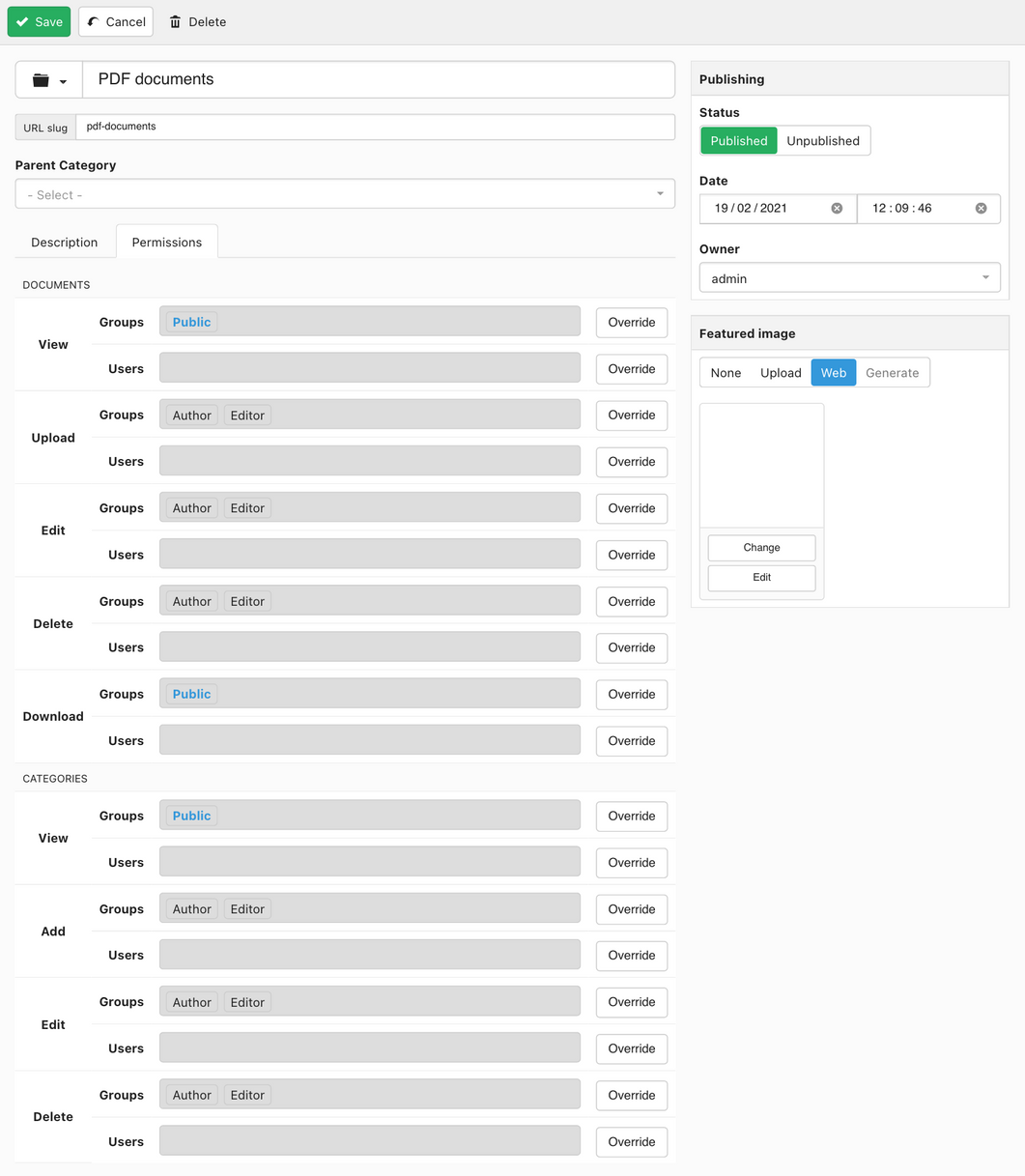The width and height of the screenshot is (1025, 1176).
Task: Click Author tag in Categories Delete Groups
Action: (x=191, y=1095)
